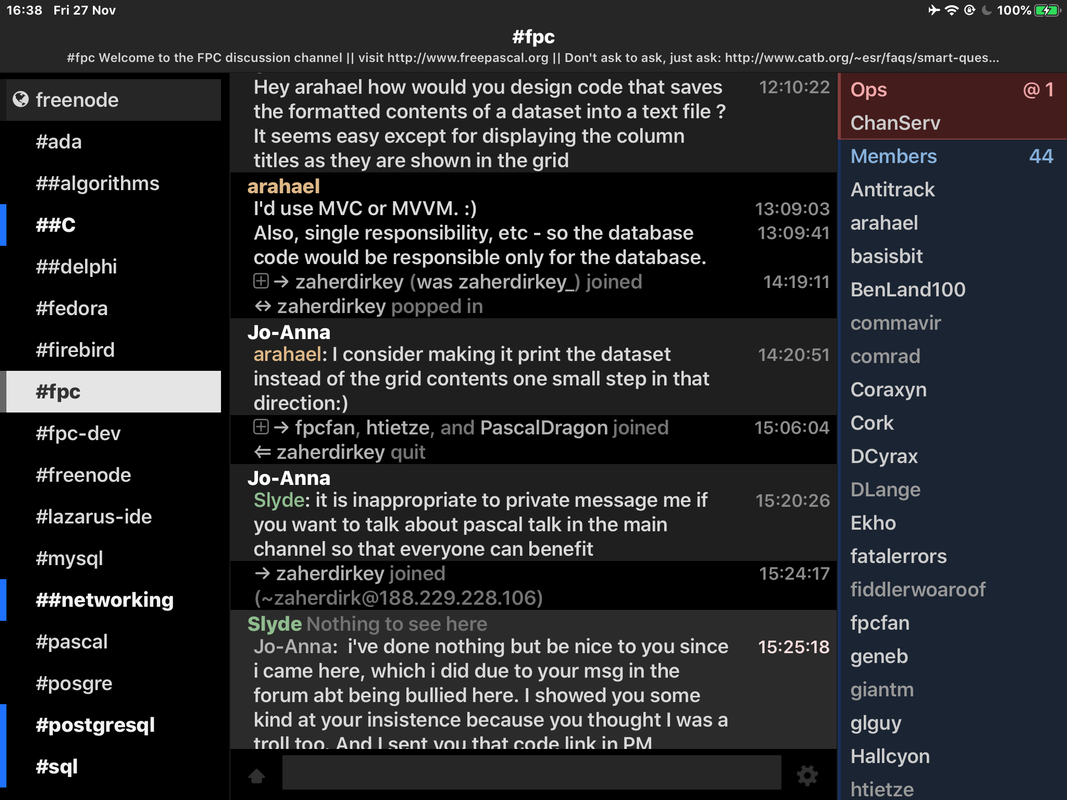
Task: Click the Members section header
Action: 953,156
